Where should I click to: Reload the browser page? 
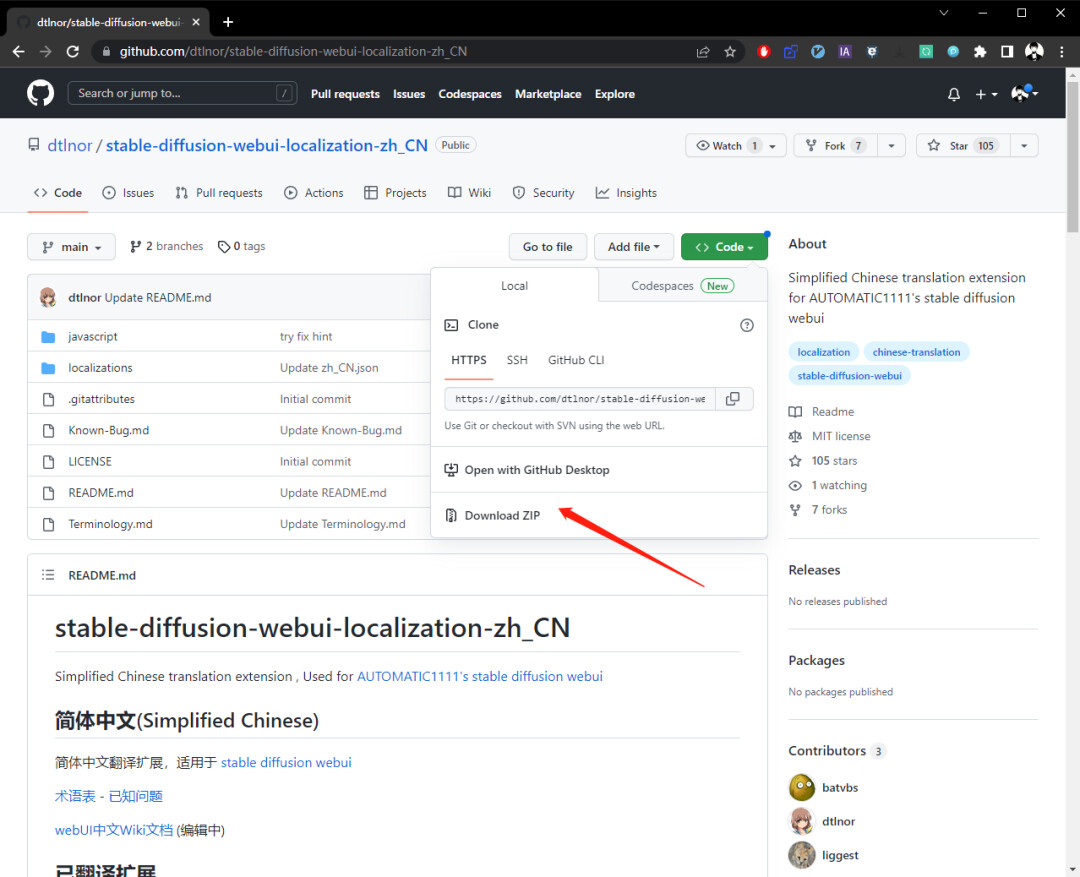(x=72, y=52)
